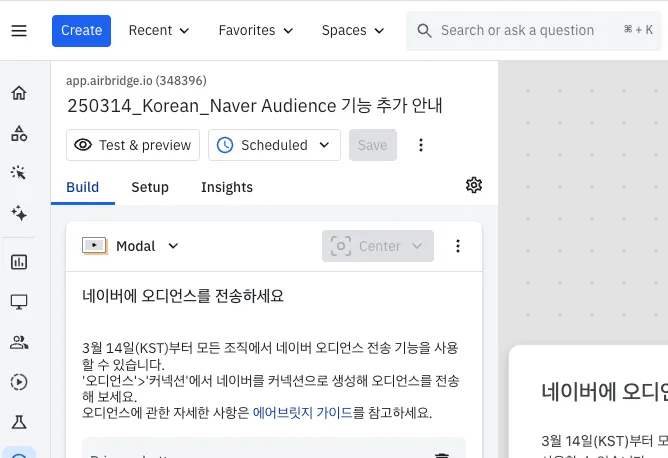Click the magnifier search icon
This screenshot has height=458, width=668.
(x=424, y=31)
